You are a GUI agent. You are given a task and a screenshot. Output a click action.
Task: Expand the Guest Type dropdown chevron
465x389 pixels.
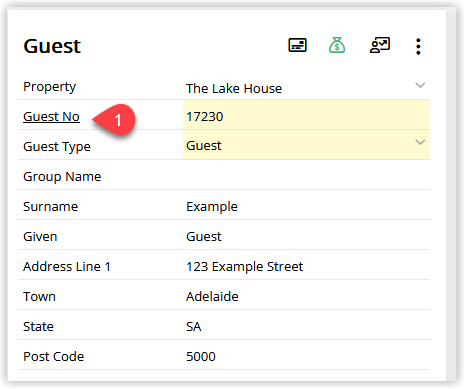pos(420,142)
